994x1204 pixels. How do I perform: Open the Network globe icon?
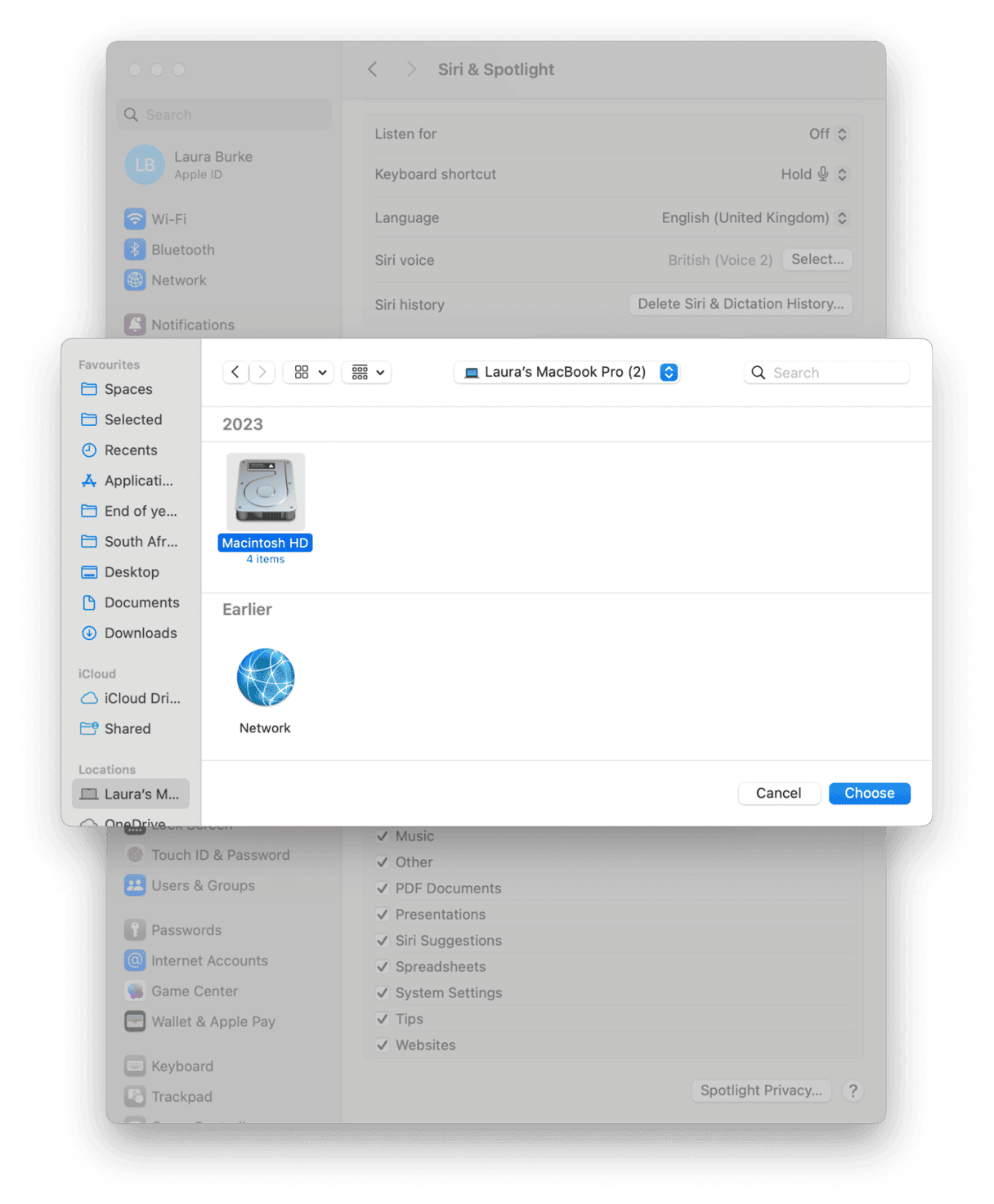coord(264,677)
